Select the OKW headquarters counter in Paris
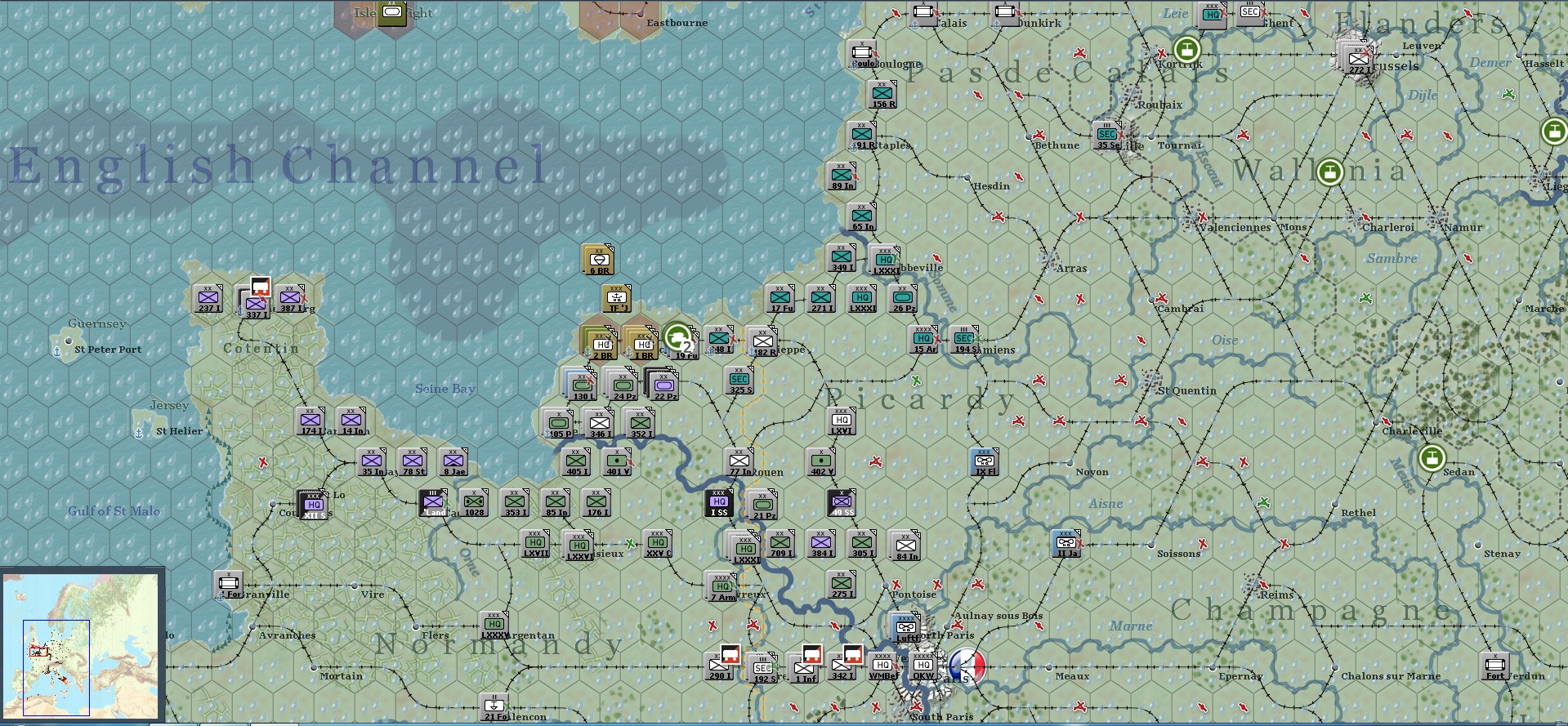 923,666
